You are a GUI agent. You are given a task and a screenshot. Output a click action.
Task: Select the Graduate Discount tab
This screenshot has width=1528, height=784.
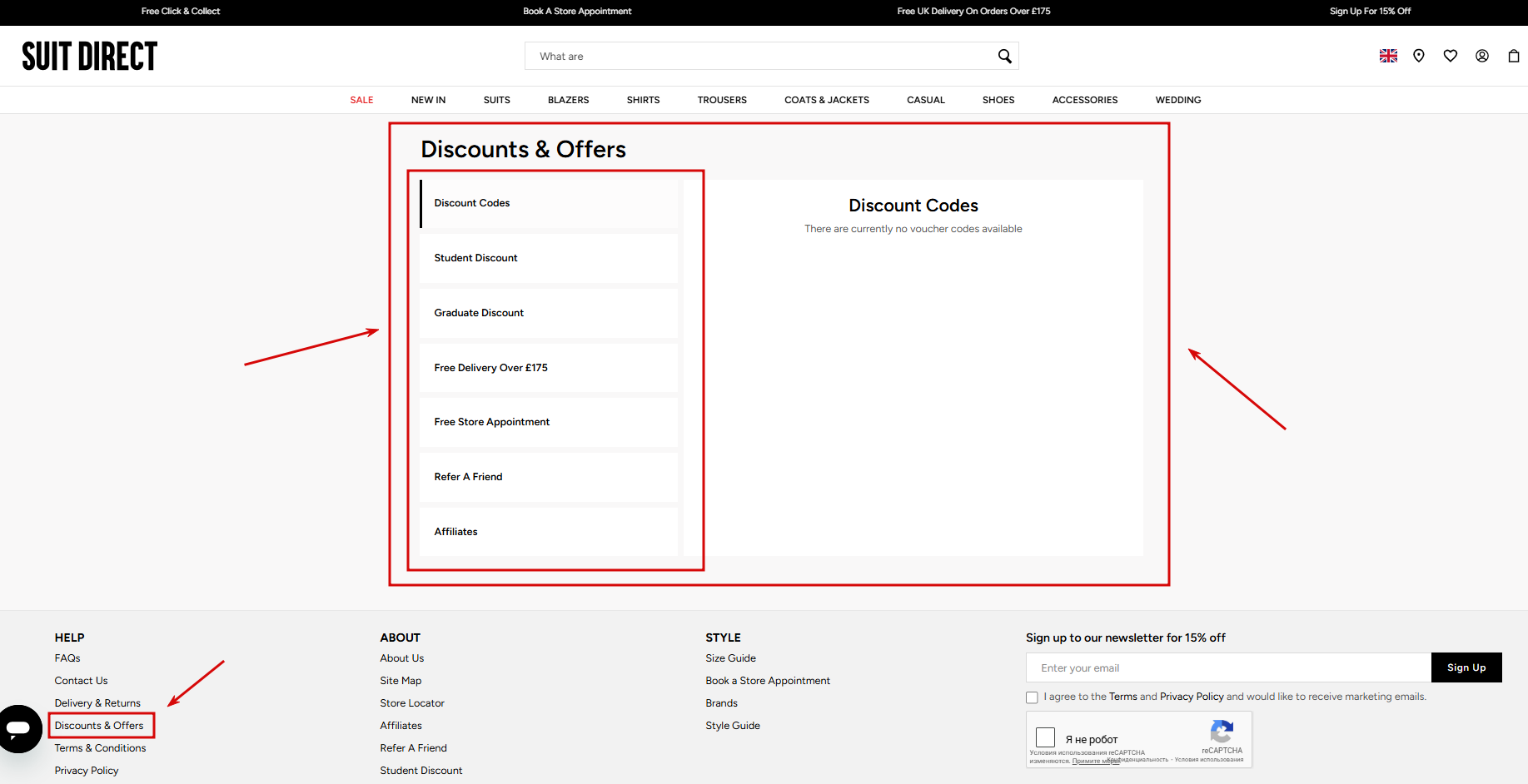click(x=549, y=313)
